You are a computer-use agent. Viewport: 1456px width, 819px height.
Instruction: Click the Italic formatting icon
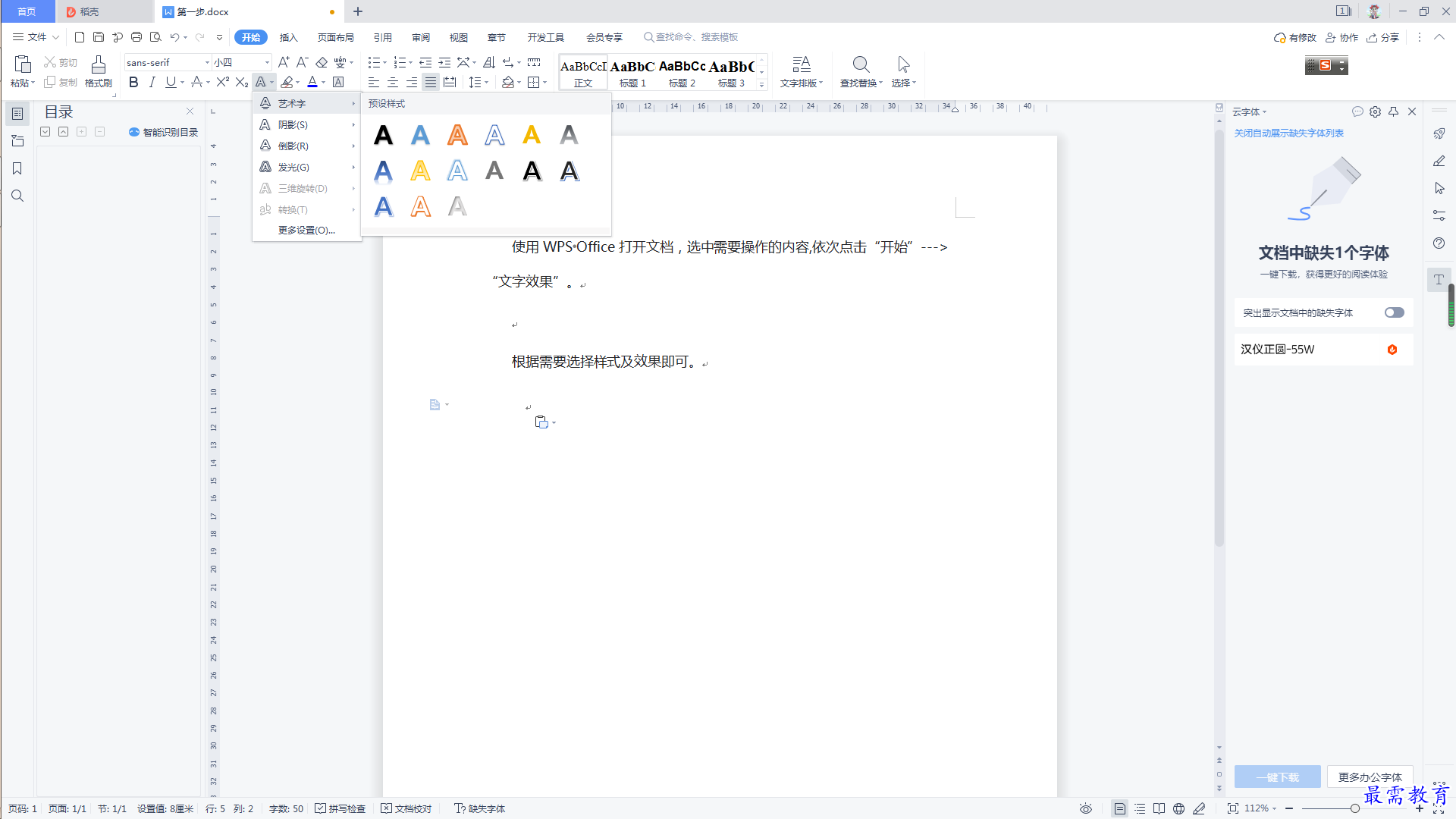[x=152, y=82]
